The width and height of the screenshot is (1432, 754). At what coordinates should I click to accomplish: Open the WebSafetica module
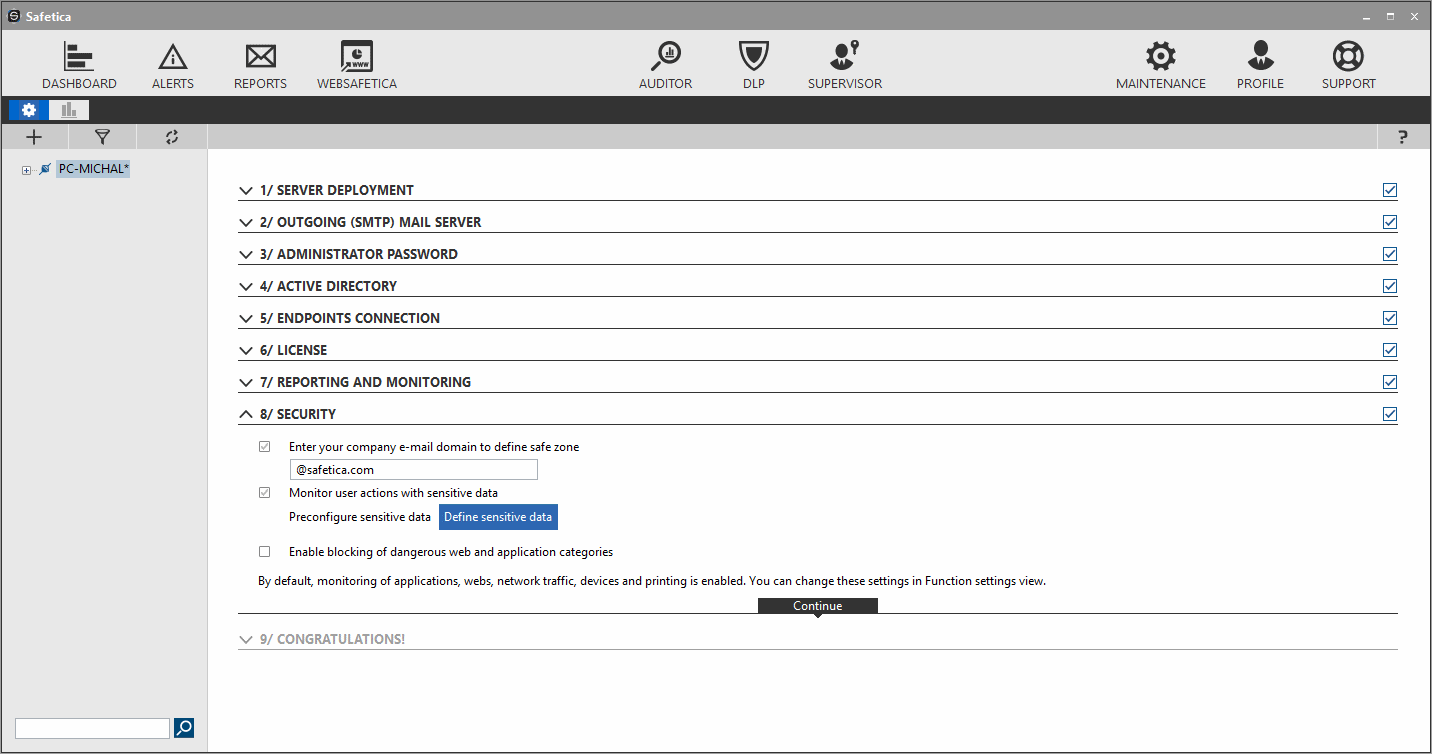pos(356,64)
